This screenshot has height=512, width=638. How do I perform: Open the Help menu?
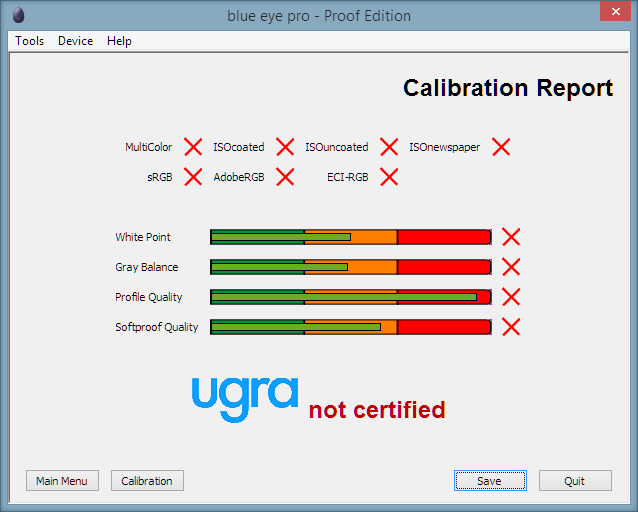click(x=119, y=41)
